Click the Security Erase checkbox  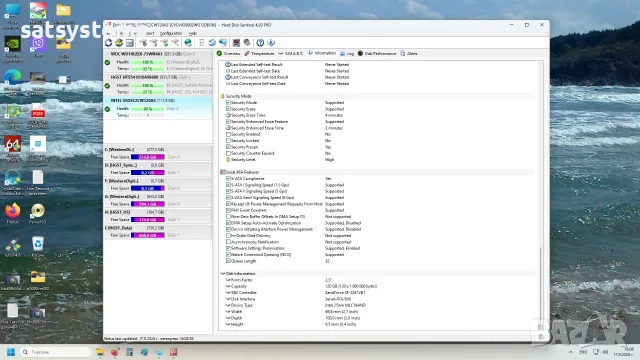point(228,109)
